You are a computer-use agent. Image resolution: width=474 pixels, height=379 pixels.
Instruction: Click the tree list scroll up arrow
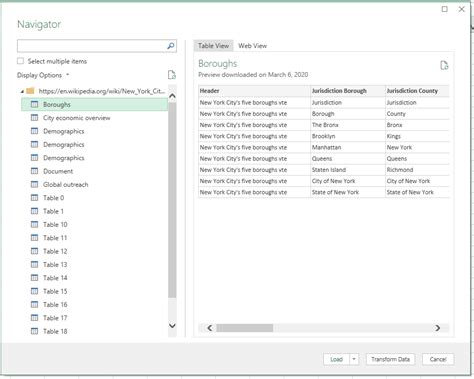[x=172, y=96]
